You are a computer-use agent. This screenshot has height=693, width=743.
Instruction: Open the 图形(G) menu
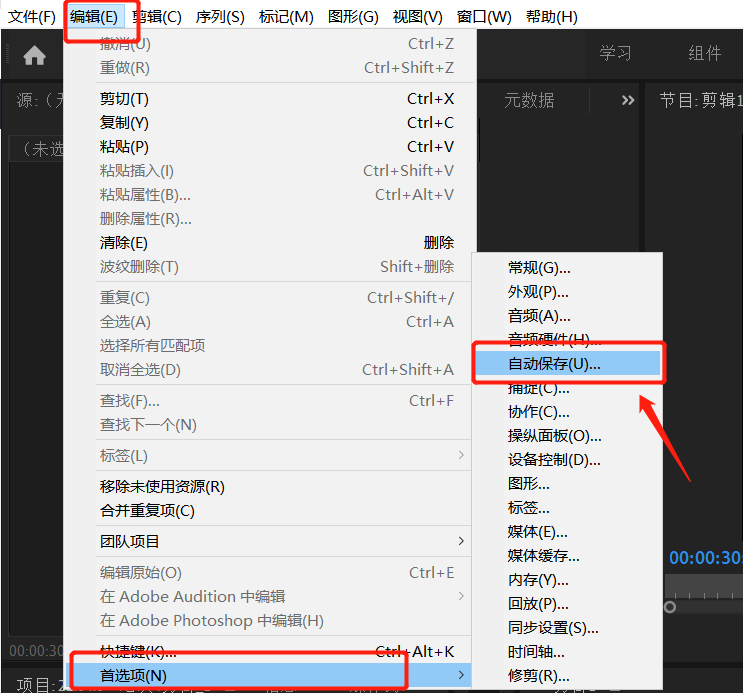(x=353, y=17)
